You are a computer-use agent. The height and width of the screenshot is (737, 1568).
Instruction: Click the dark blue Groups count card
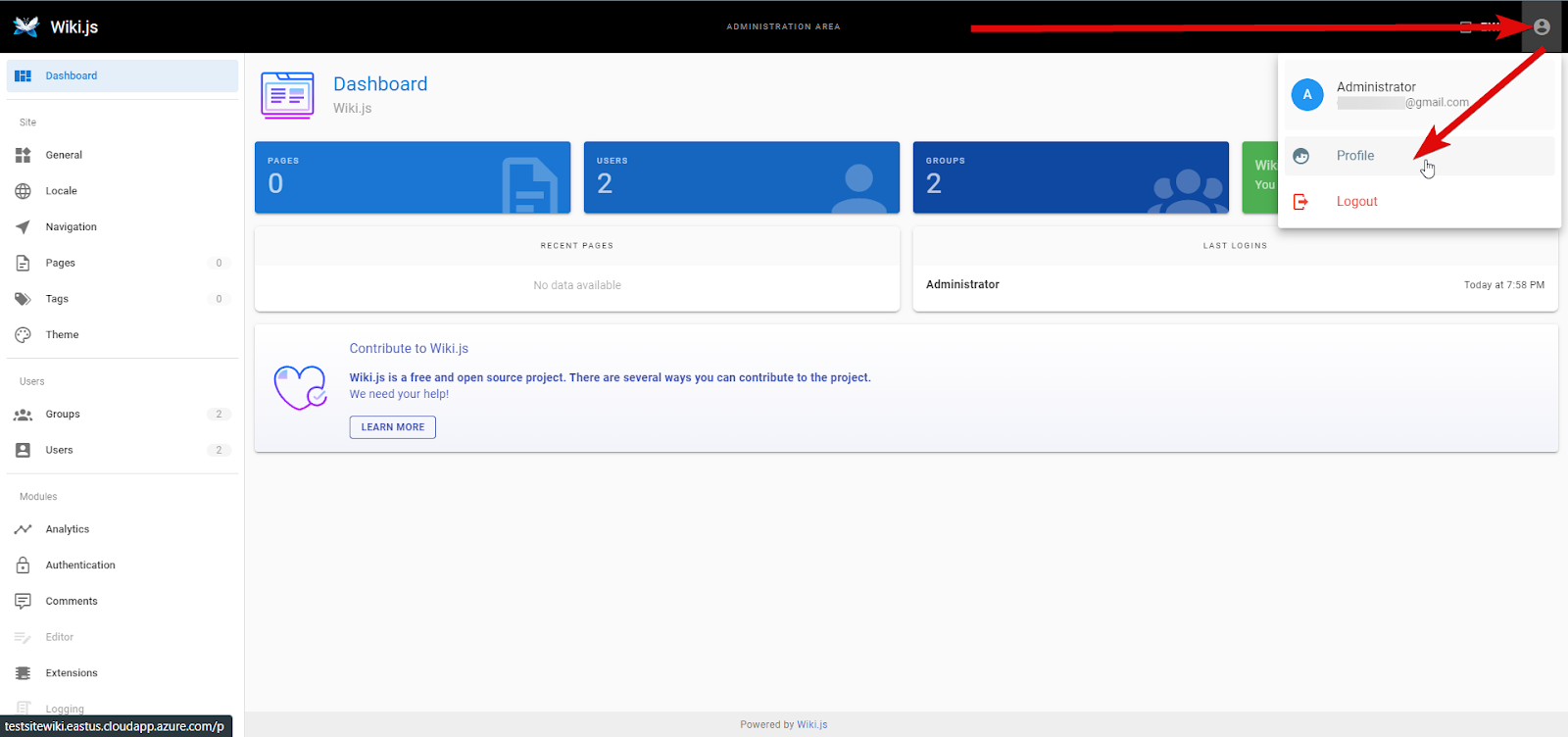pyautogui.click(x=1071, y=177)
